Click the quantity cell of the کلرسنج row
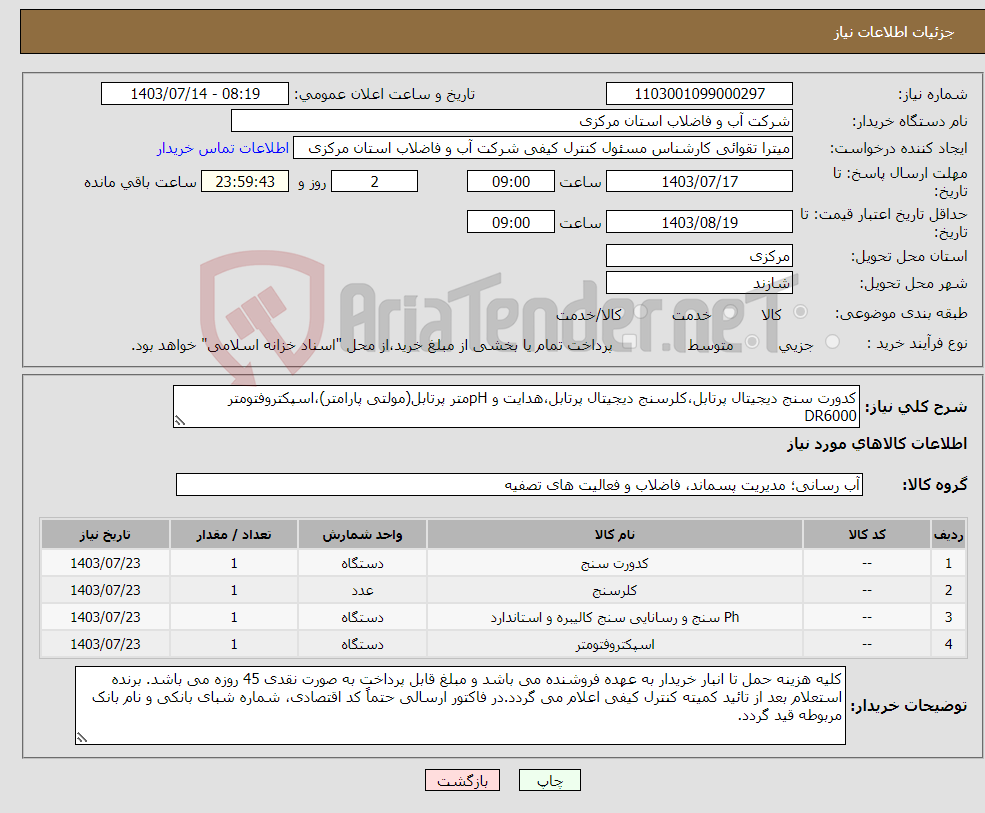985x813 pixels. (x=234, y=590)
